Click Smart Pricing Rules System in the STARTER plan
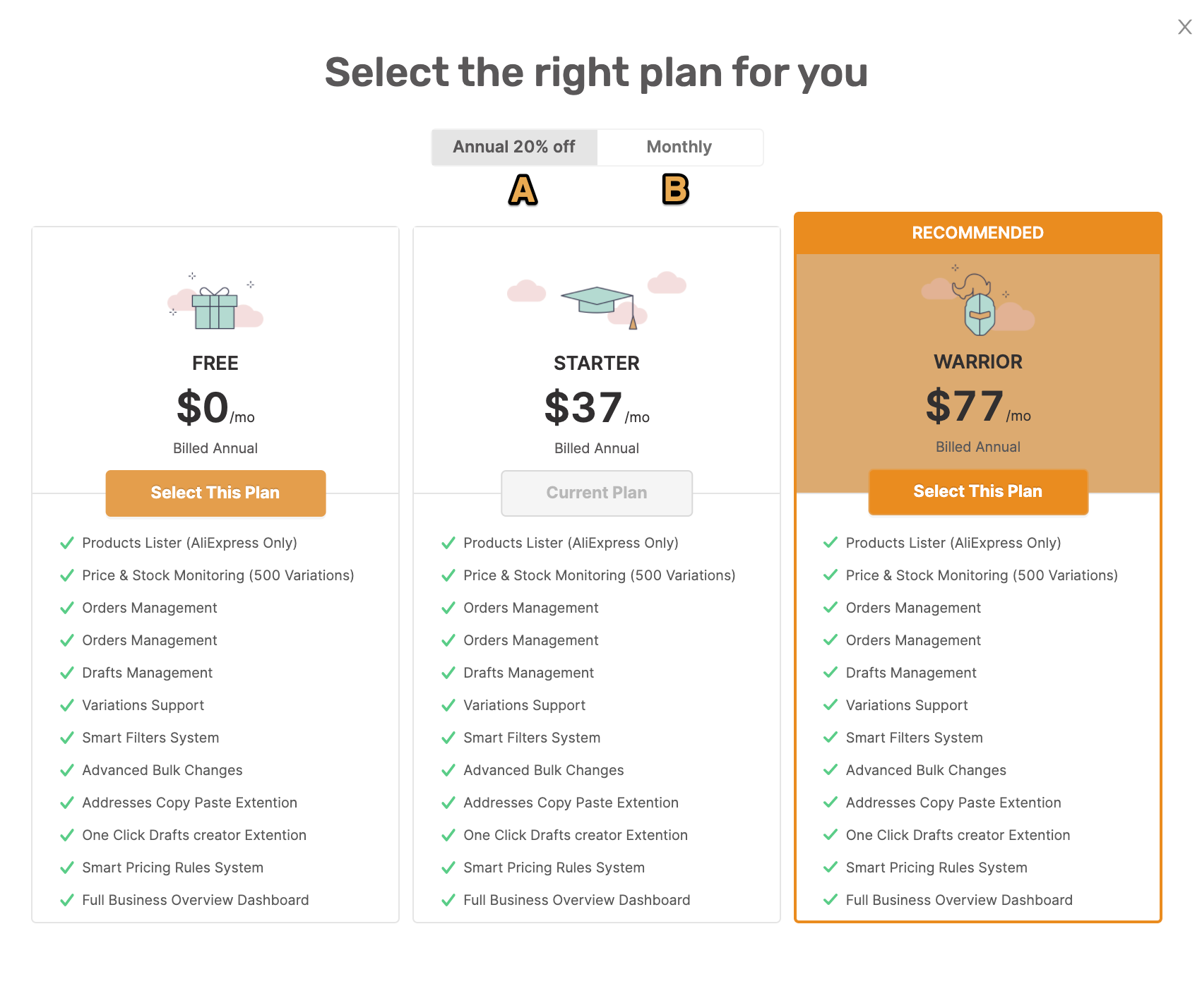The image size is (1202, 1008). point(554,868)
